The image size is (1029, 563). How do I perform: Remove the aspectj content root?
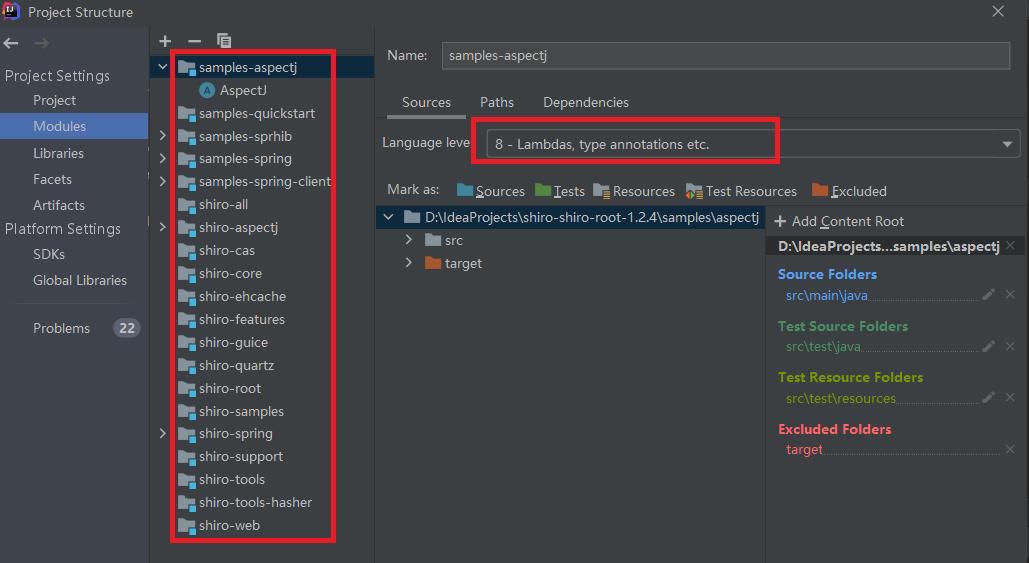pos(1011,245)
